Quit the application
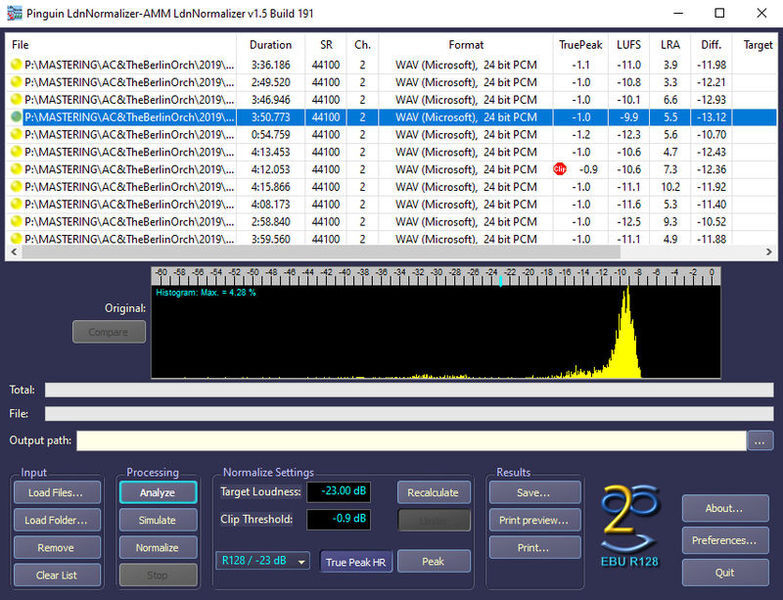The image size is (783, 600). [x=725, y=573]
